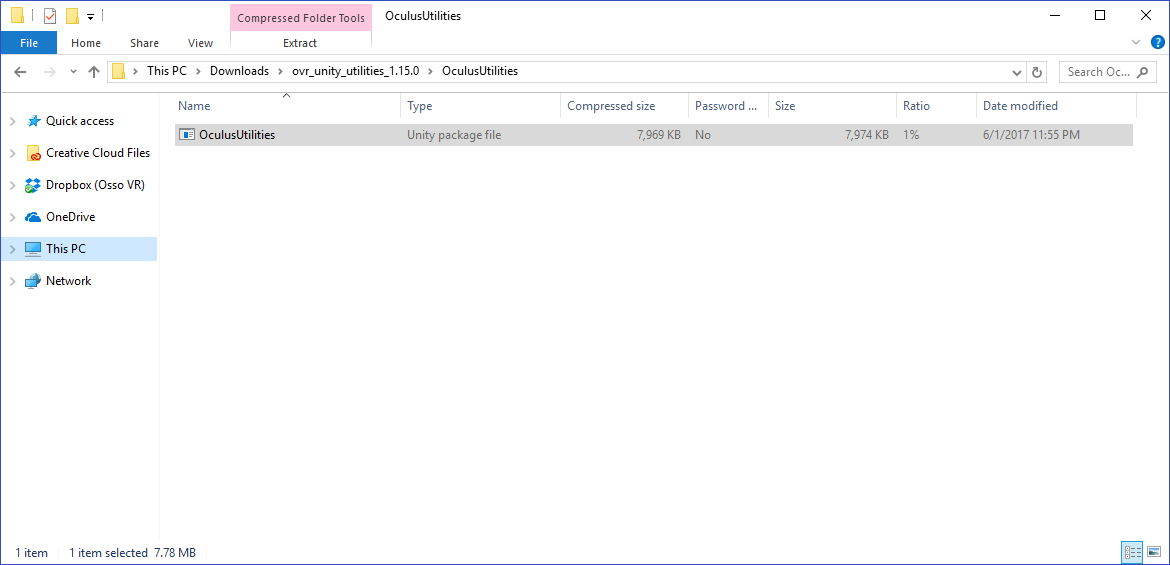Expand the This PC node
1170x565 pixels.
click(13, 249)
